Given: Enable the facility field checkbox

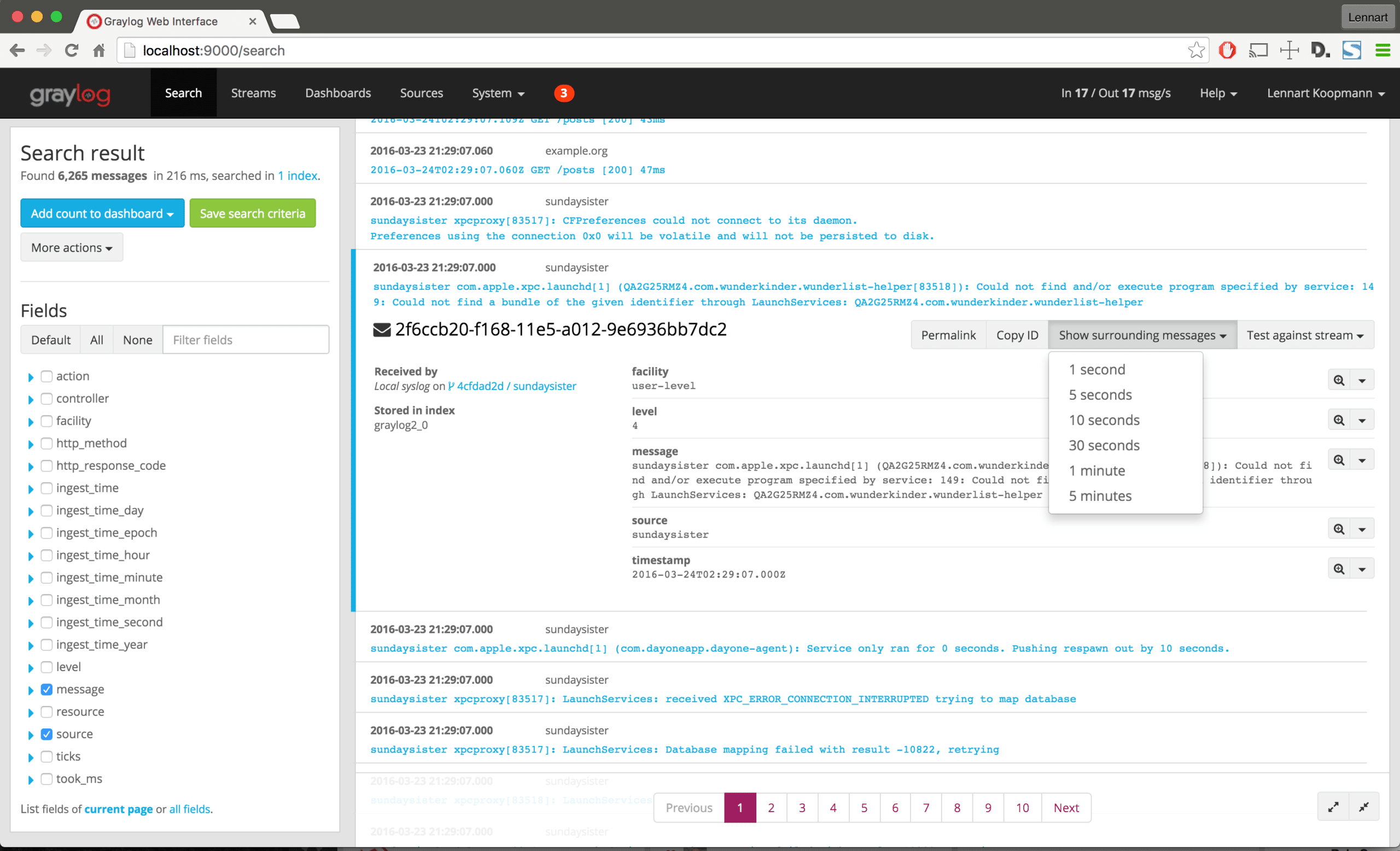Looking at the screenshot, I should coord(46,421).
